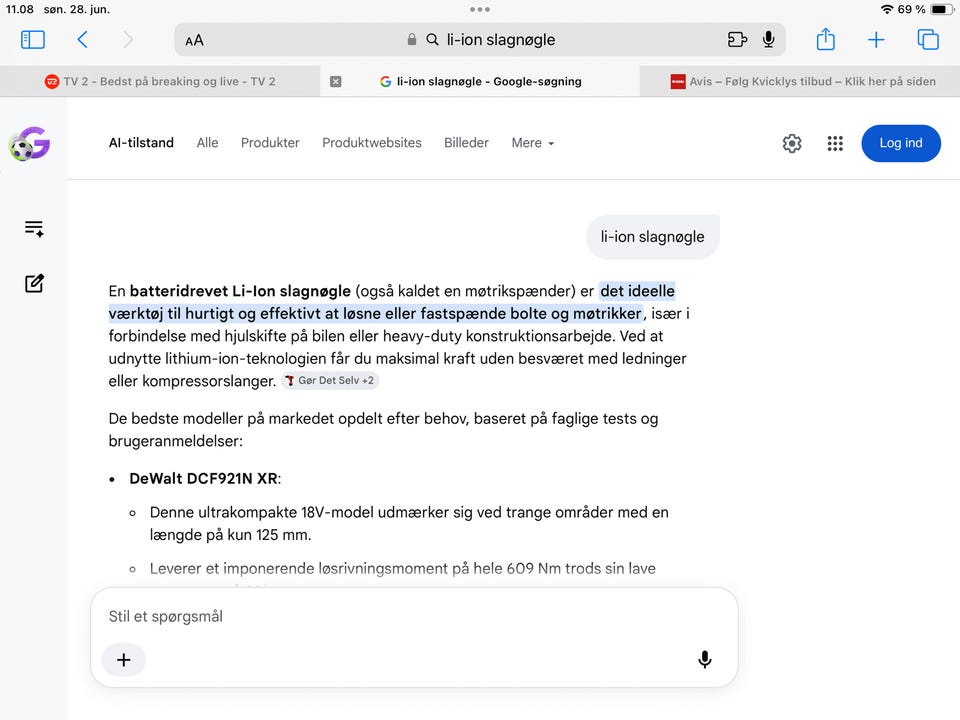Open the Alle results tab
Image resolution: width=960 pixels, height=720 pixels.
[208, 143]
